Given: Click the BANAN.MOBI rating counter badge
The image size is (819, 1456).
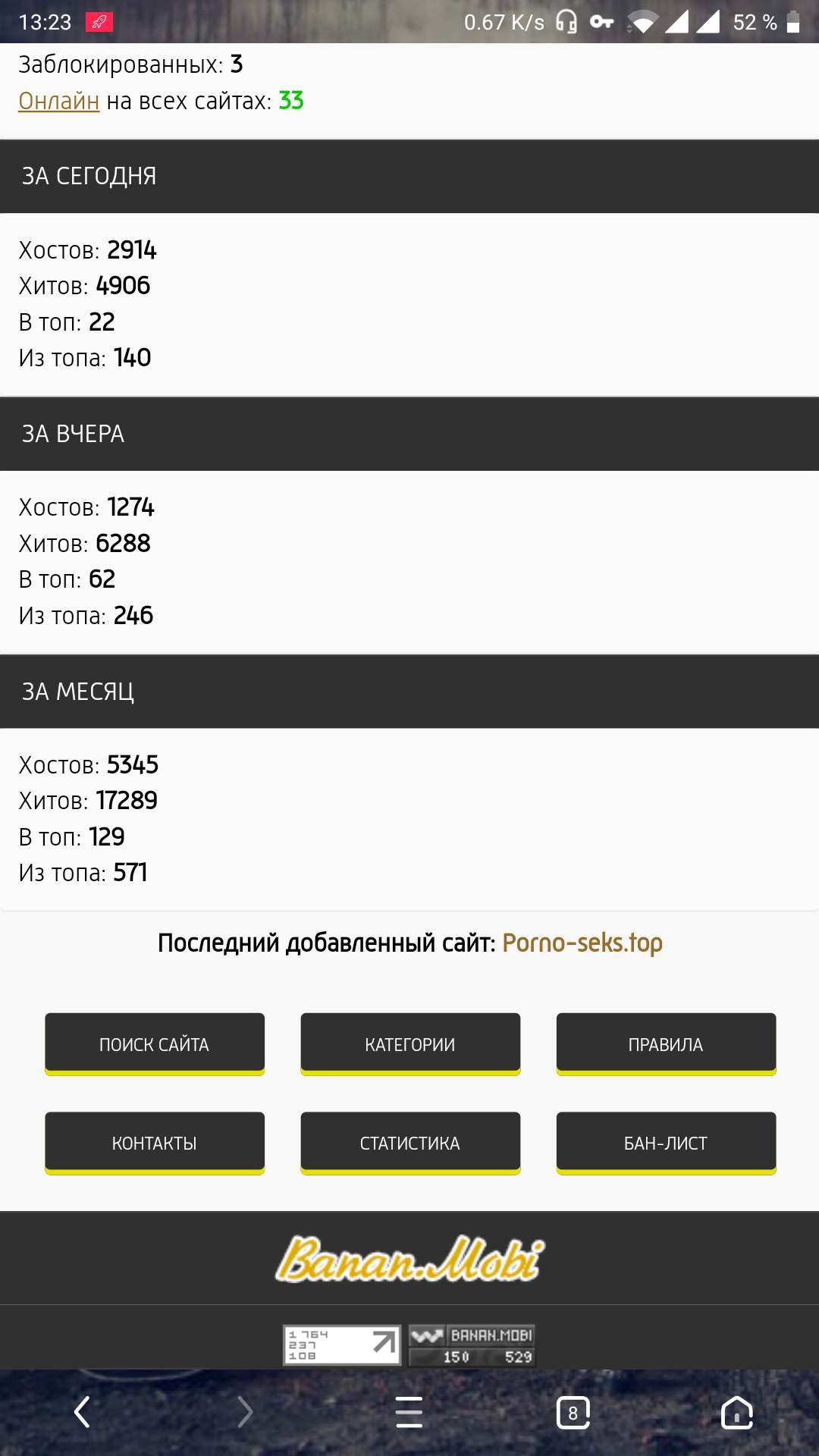Looking at the screenshot, I should pyautogui.click(x=472, y=1345).
